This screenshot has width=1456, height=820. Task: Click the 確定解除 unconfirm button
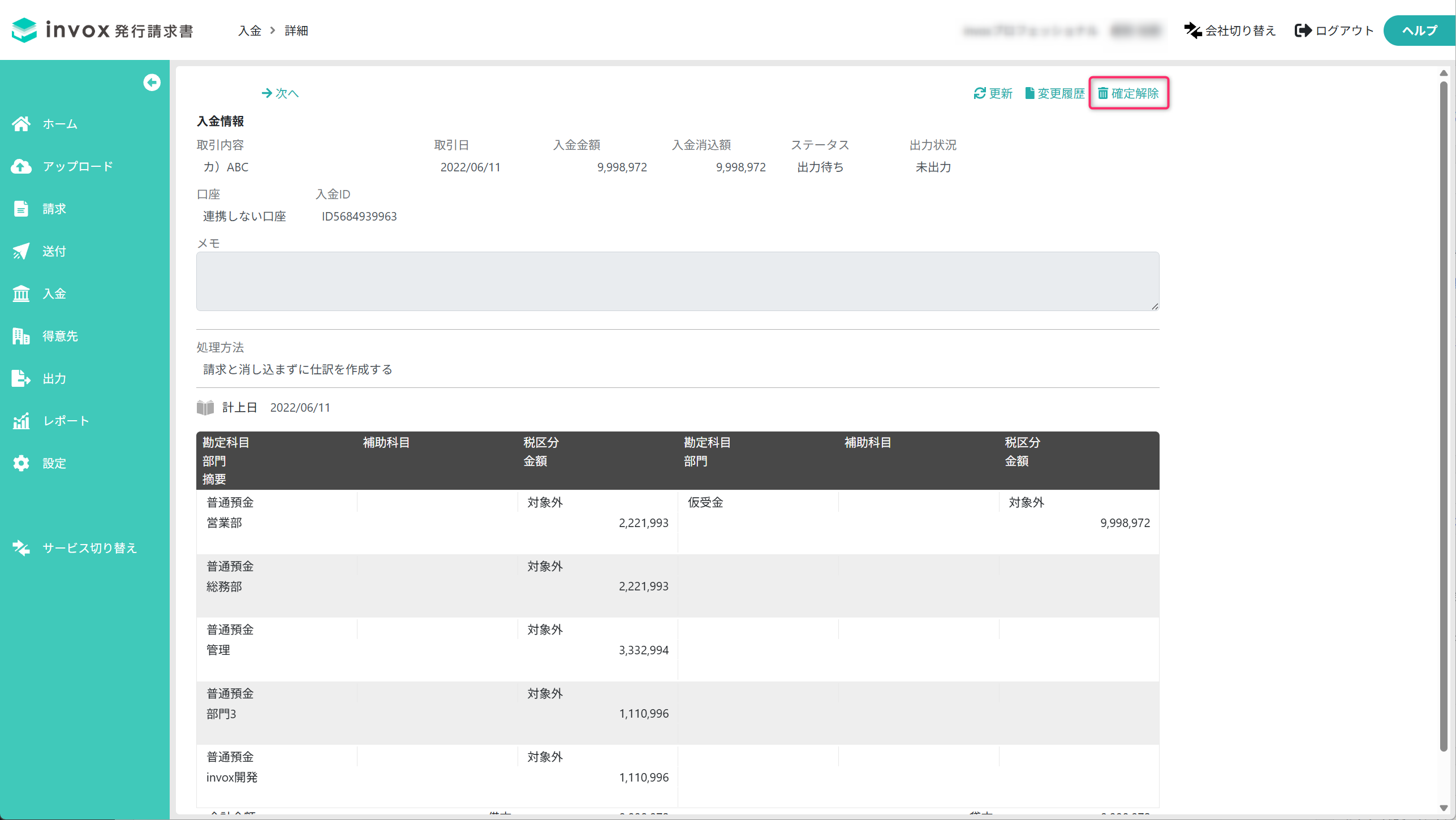pos(1128,93)
